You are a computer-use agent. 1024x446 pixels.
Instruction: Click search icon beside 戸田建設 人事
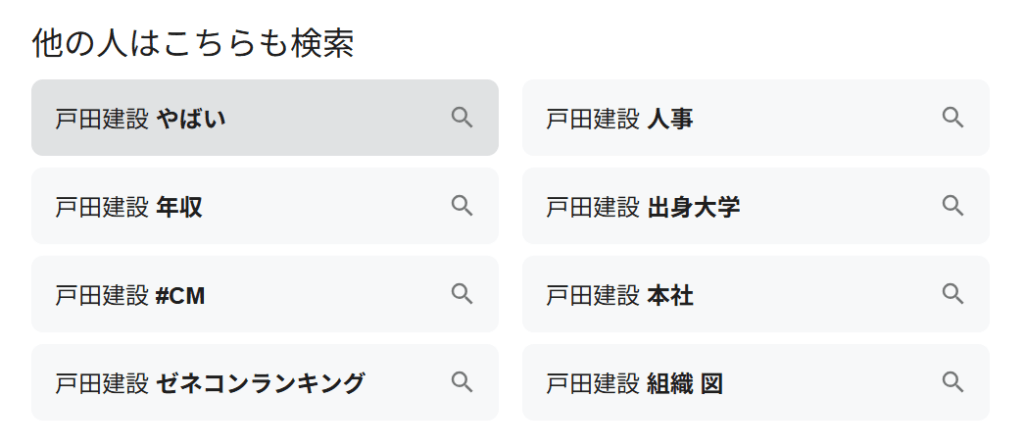tap(952, 118)
